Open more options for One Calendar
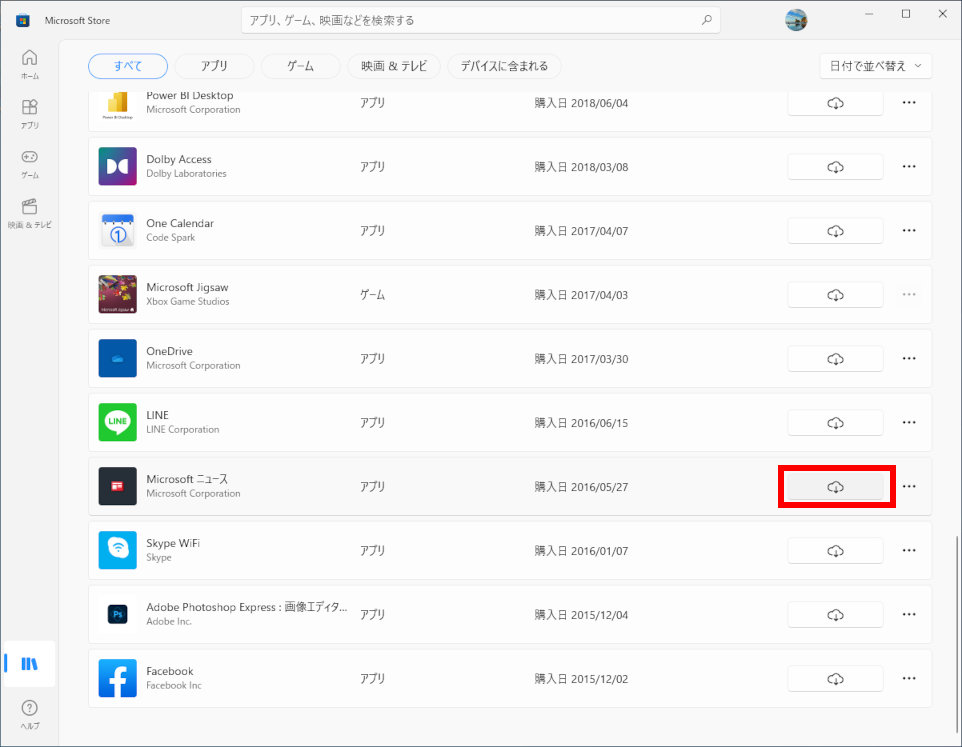962x747 pixels. (x=909, y=231)
